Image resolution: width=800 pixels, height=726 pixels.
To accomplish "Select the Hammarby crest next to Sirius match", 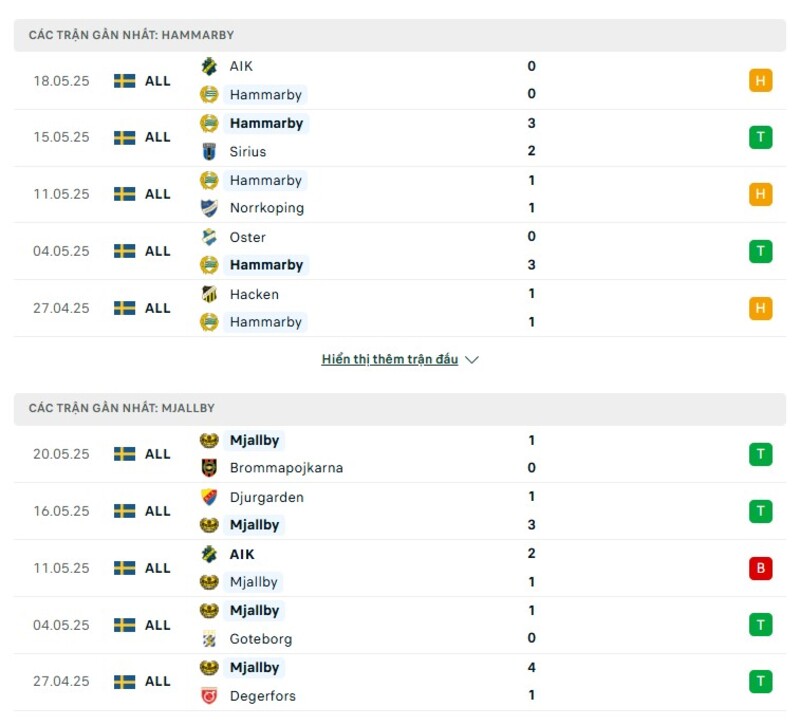I will pos(210,123).
